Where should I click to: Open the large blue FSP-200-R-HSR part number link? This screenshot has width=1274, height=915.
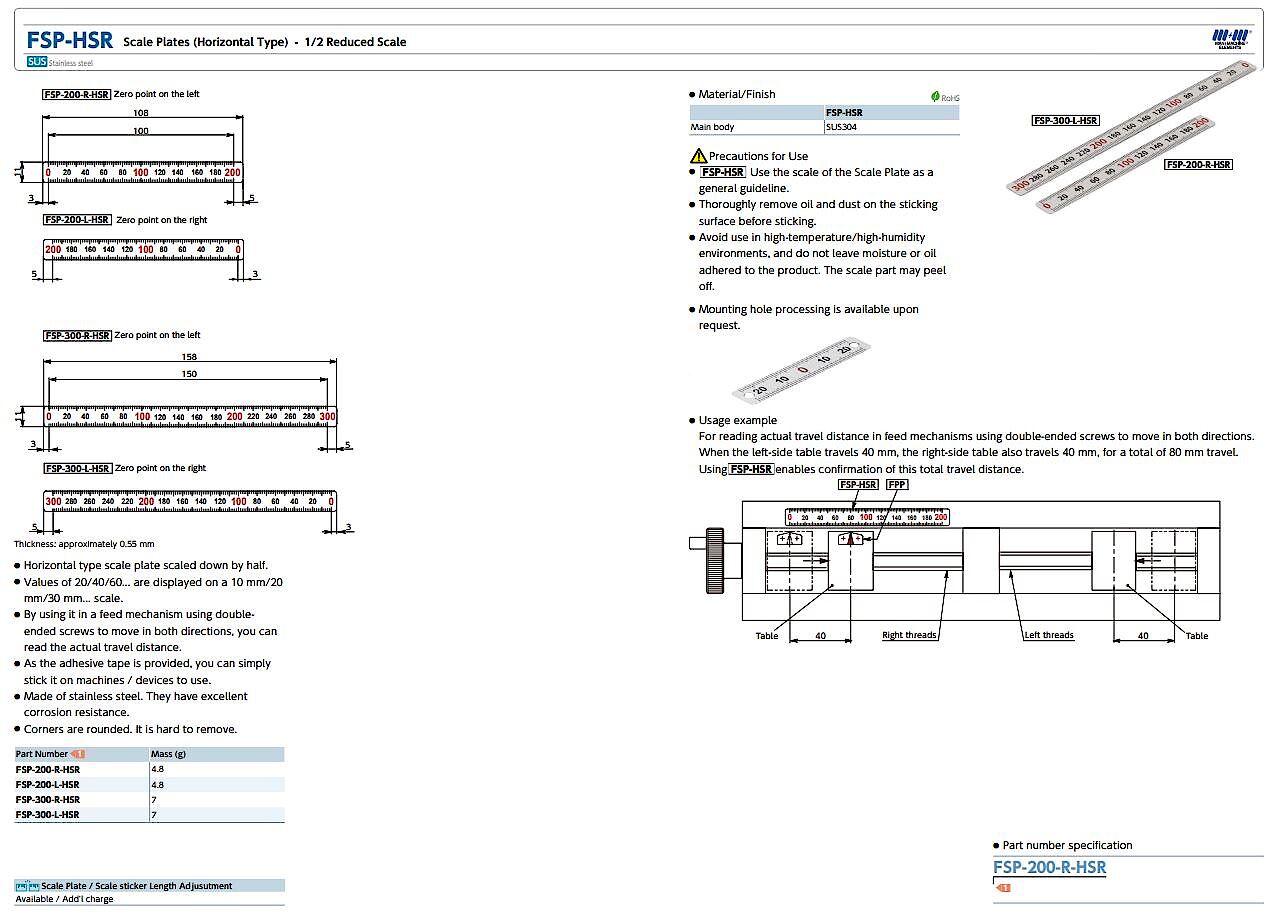point(1050,867)
